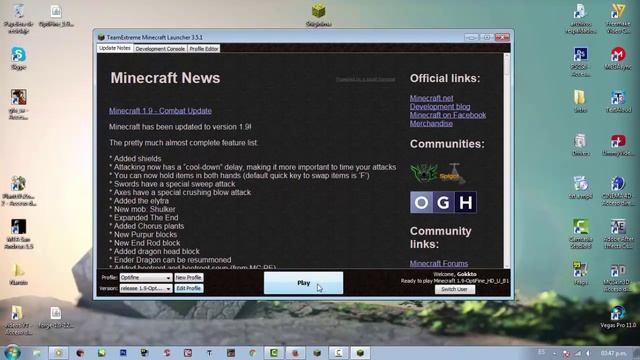Screen dimensions: 640x360
Task: Show hidden system tray icons arrow
Action: tap(554, 353)
